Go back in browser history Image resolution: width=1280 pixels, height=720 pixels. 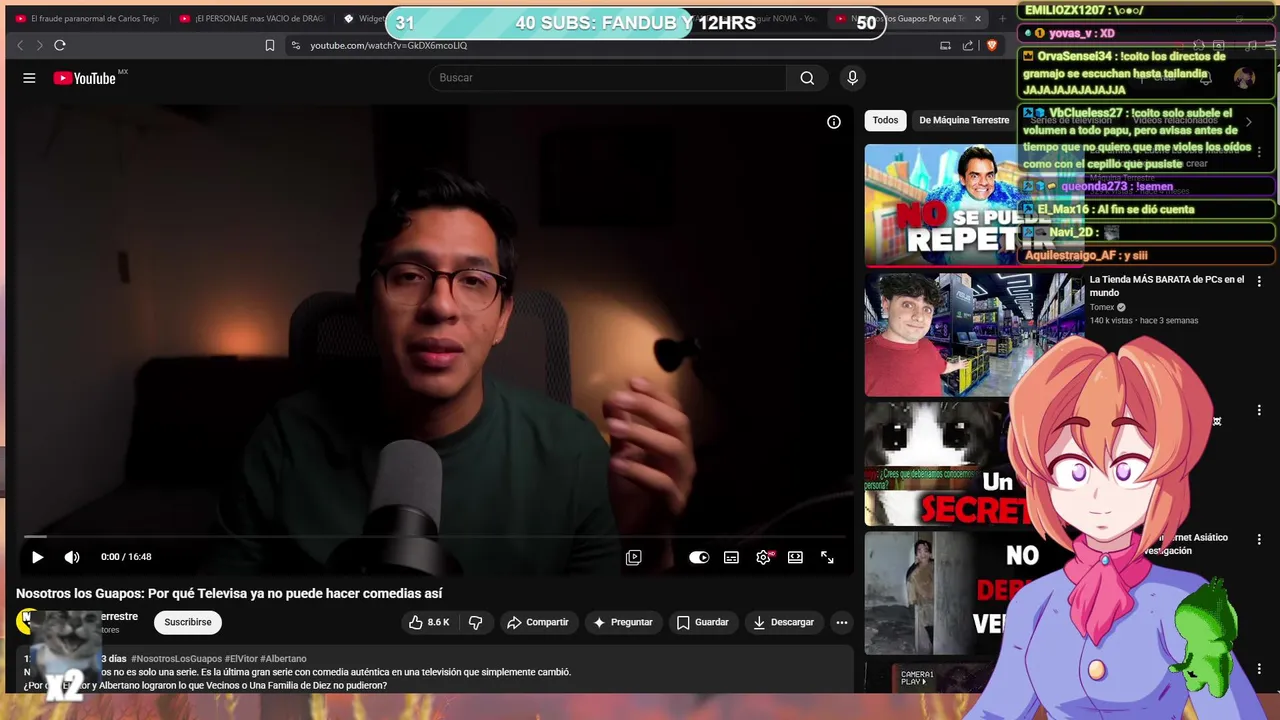pyautogui.click(x=20, y=45)
